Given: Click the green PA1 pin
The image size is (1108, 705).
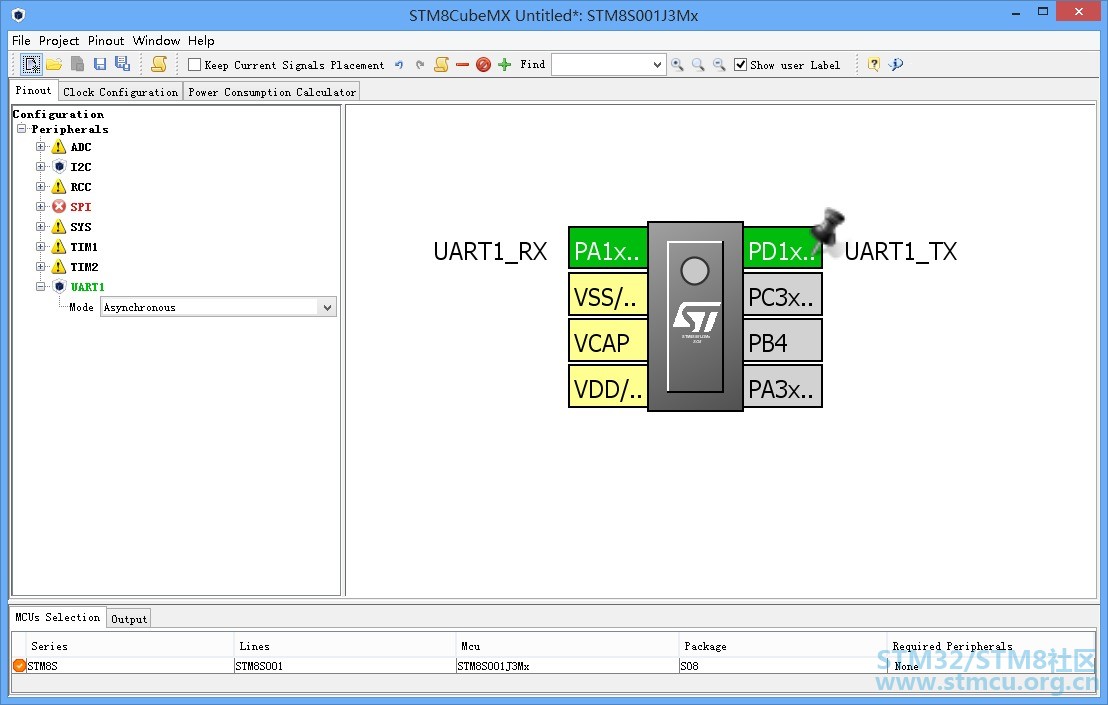Looking at the screenshot, I should [608, 250].
